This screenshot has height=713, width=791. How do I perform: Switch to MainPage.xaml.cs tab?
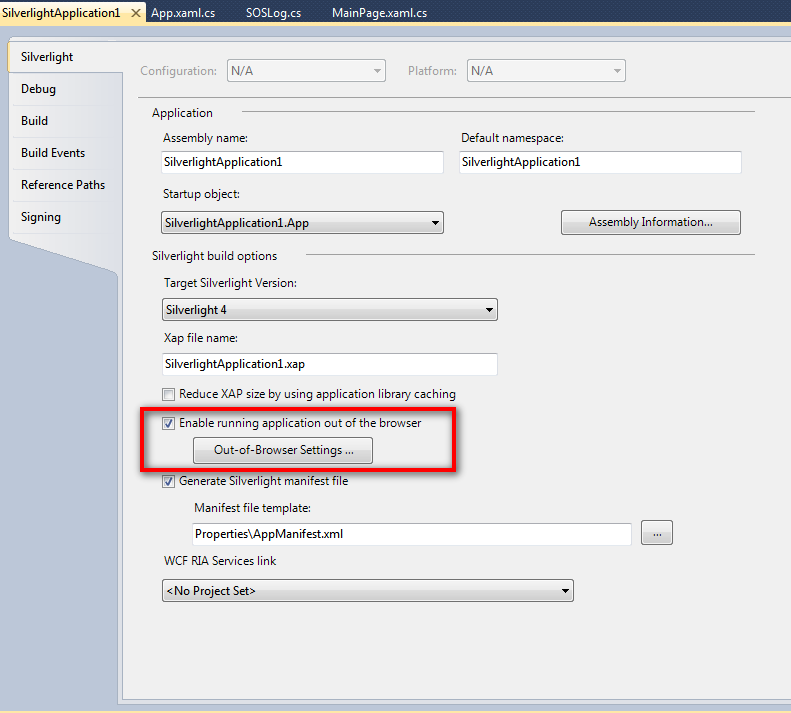379,13
